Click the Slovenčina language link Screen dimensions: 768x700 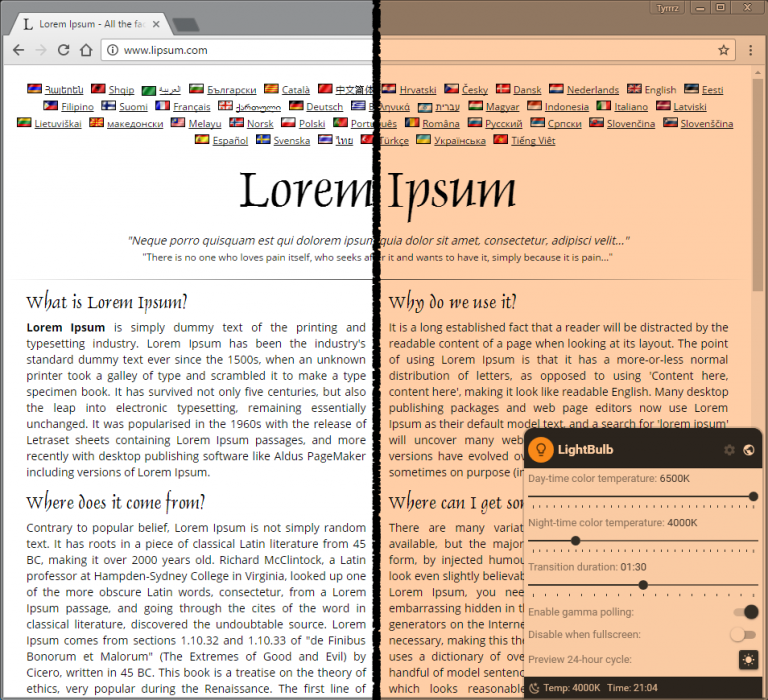point(631,123)
